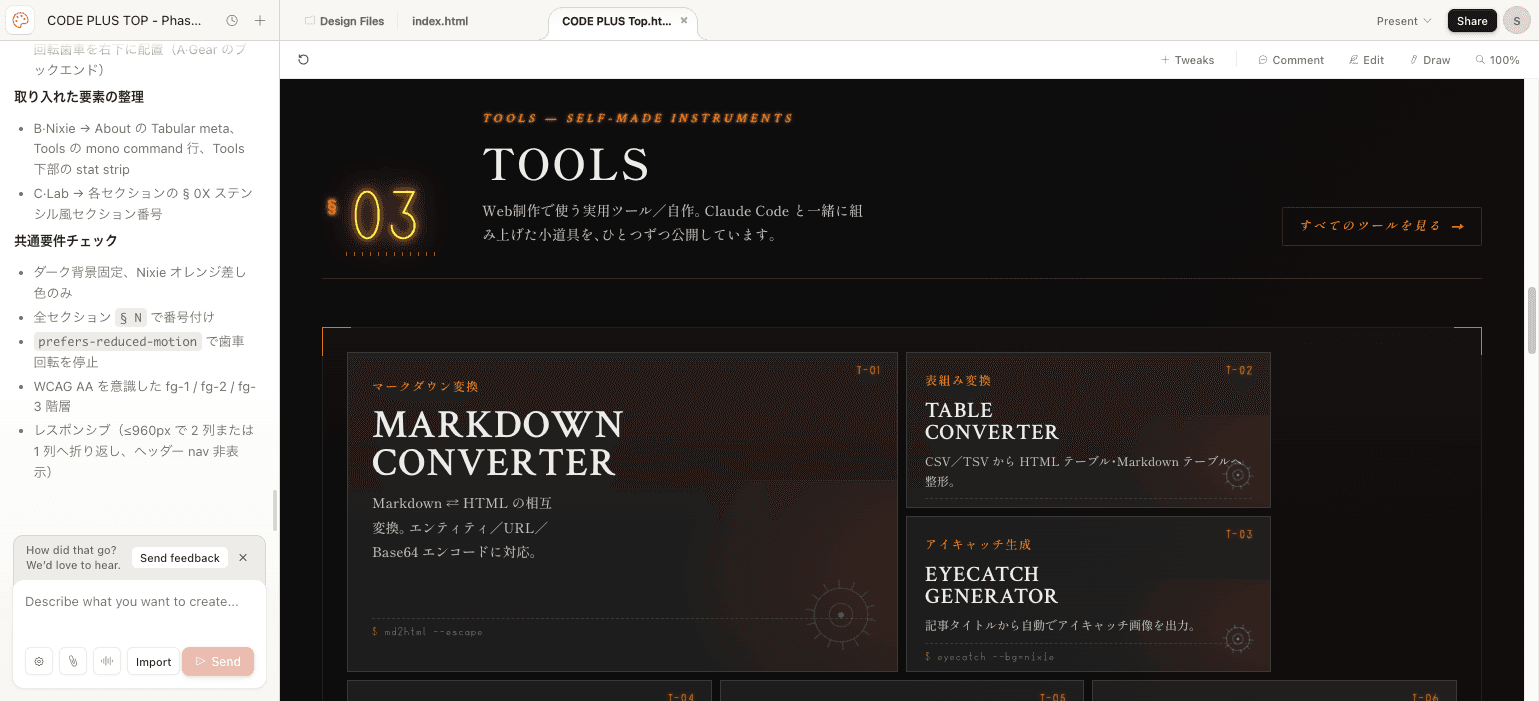Click the TOOLS heading
Image resolution: width=1539 pixels, height=701 pixels.
click(x=566, y=165)
